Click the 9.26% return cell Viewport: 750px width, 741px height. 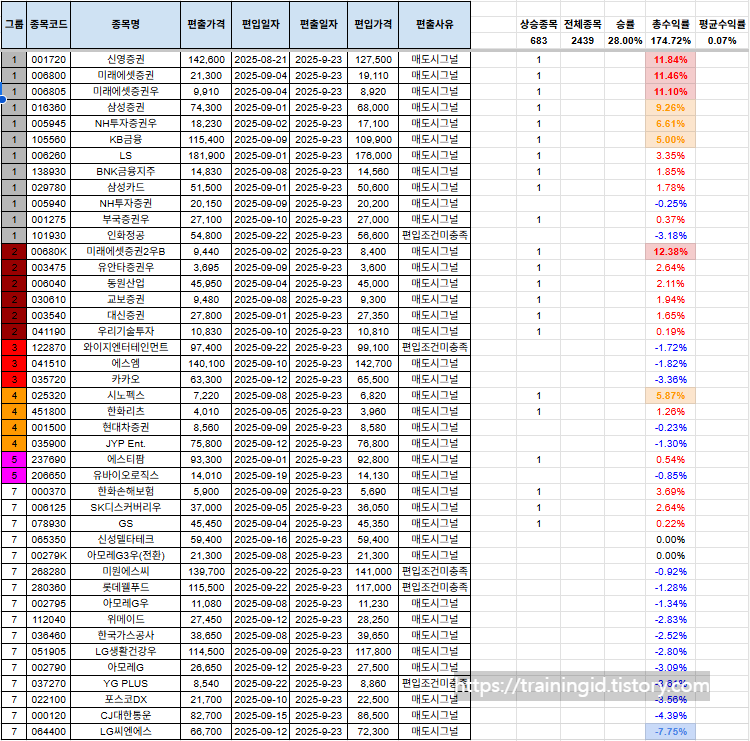[671, 108]
